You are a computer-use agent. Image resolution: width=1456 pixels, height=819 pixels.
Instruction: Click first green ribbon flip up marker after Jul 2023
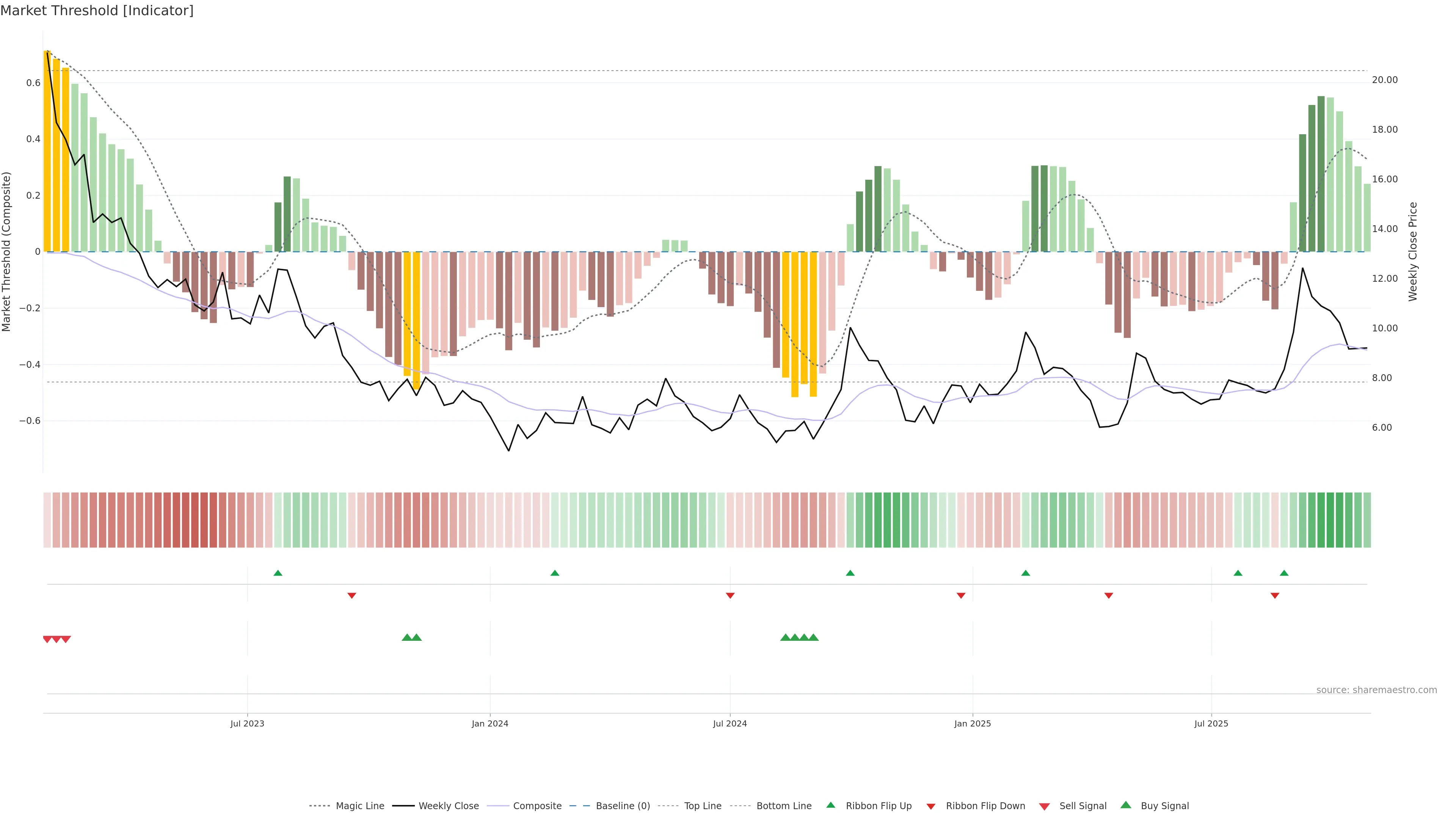[x=278, y=573]
